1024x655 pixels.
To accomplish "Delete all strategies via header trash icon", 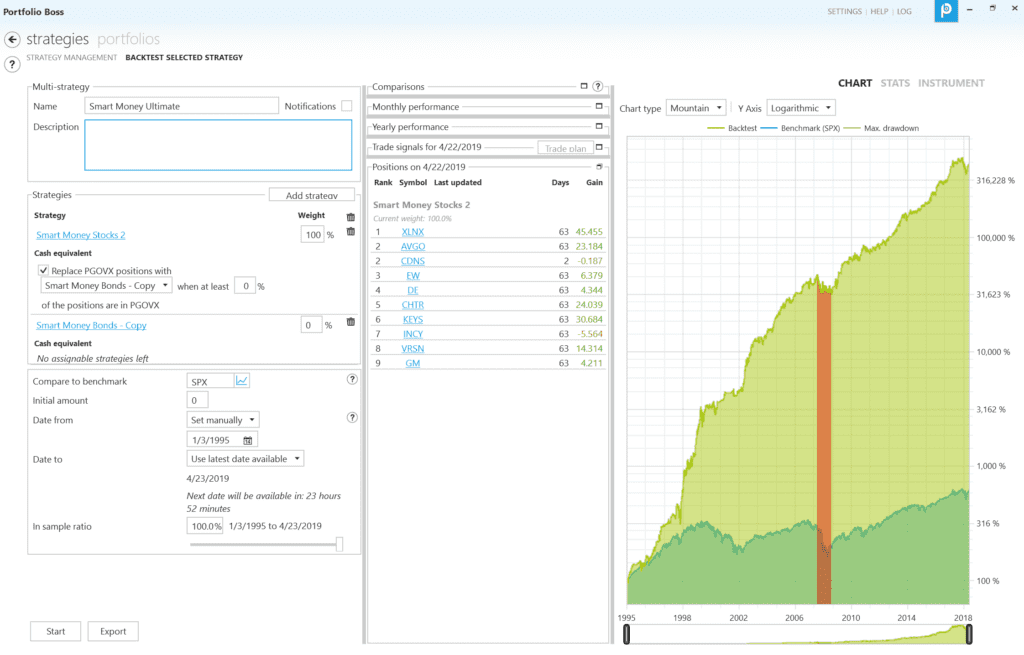I will pyautogui.click(x=351, y=217).
